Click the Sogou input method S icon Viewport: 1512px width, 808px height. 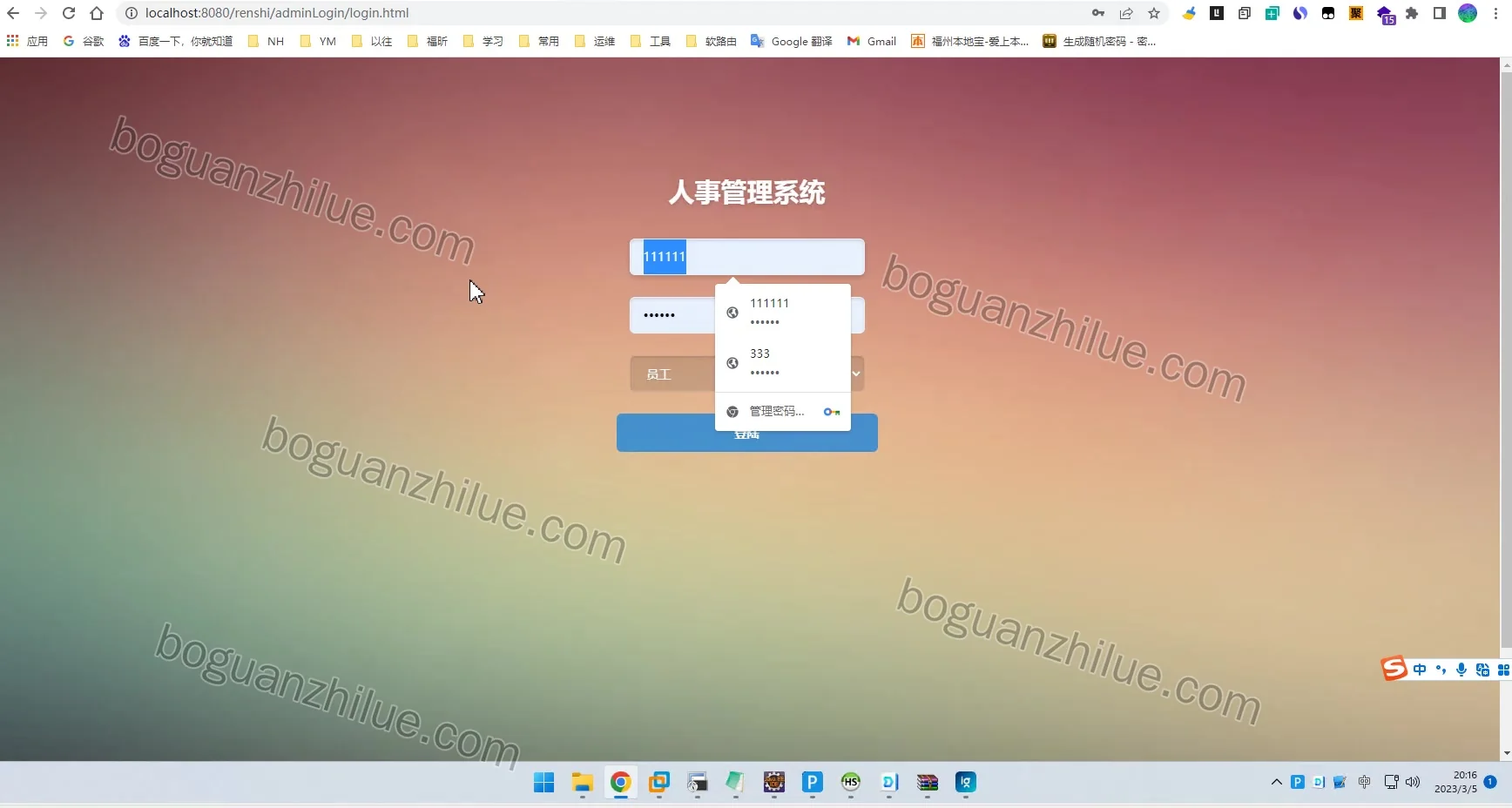tap(1394, 669)
